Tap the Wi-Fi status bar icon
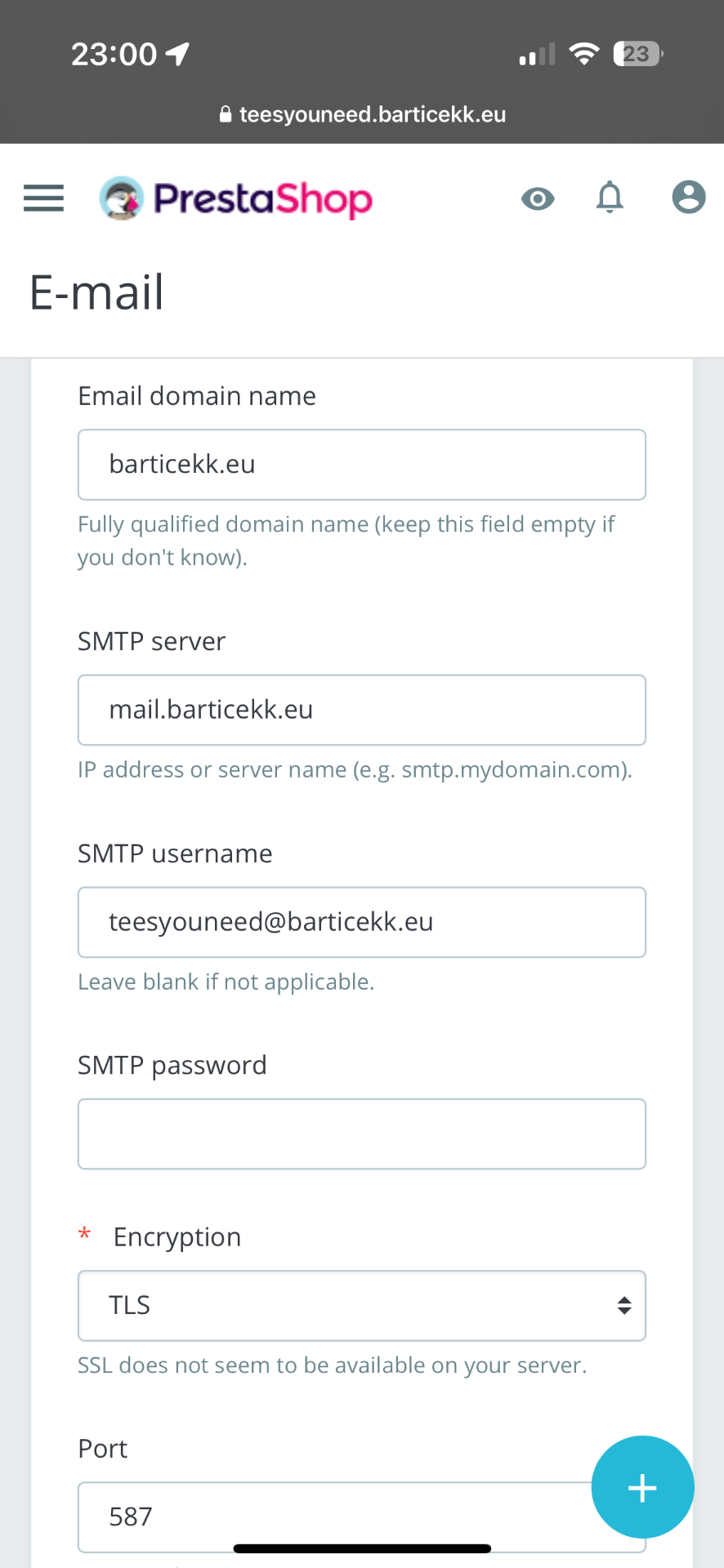Screen dimensions: 724x1568 (584, 54)
